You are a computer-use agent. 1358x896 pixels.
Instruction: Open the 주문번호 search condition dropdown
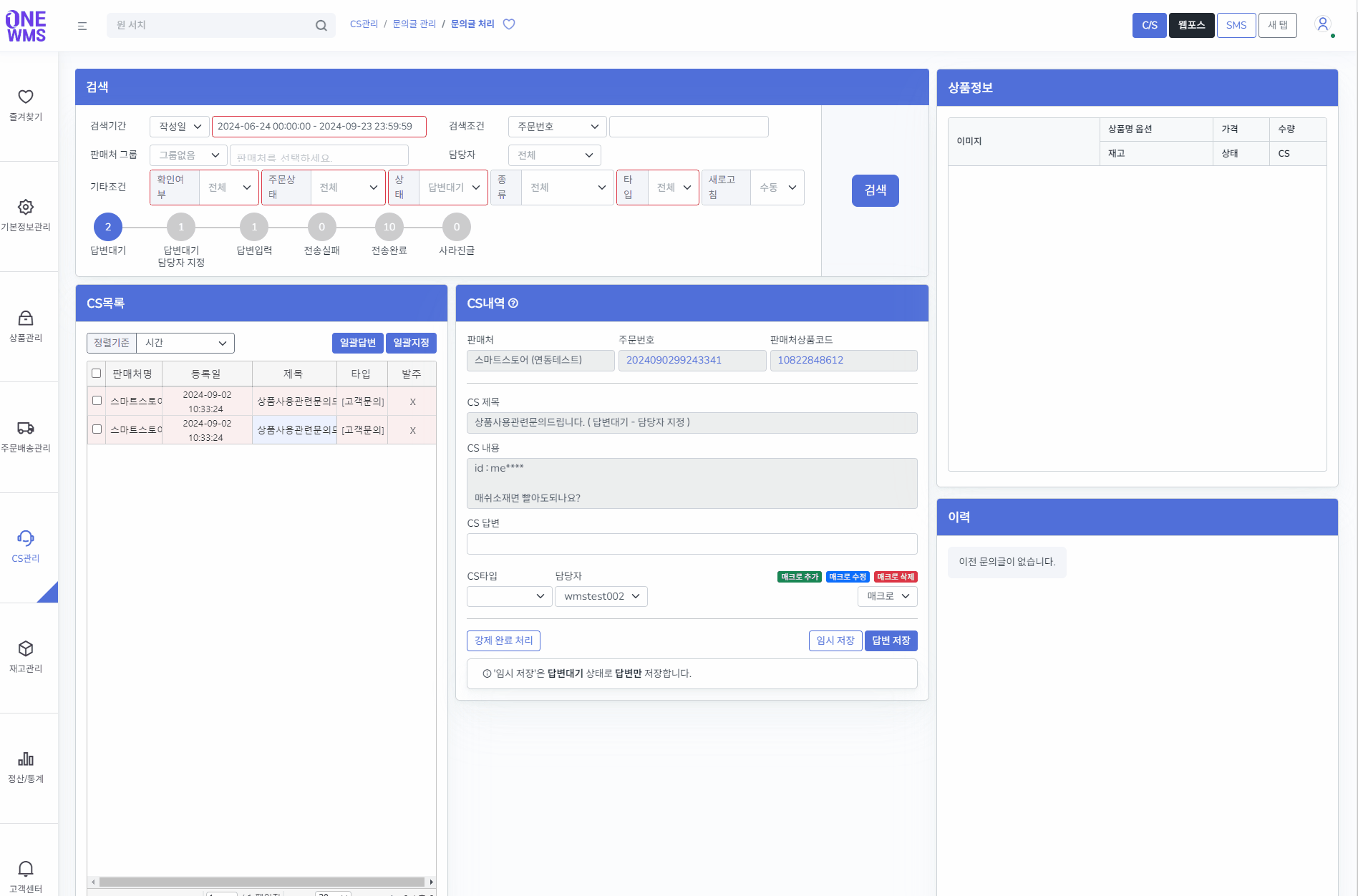pyautogui.click(x=557, y=127)
